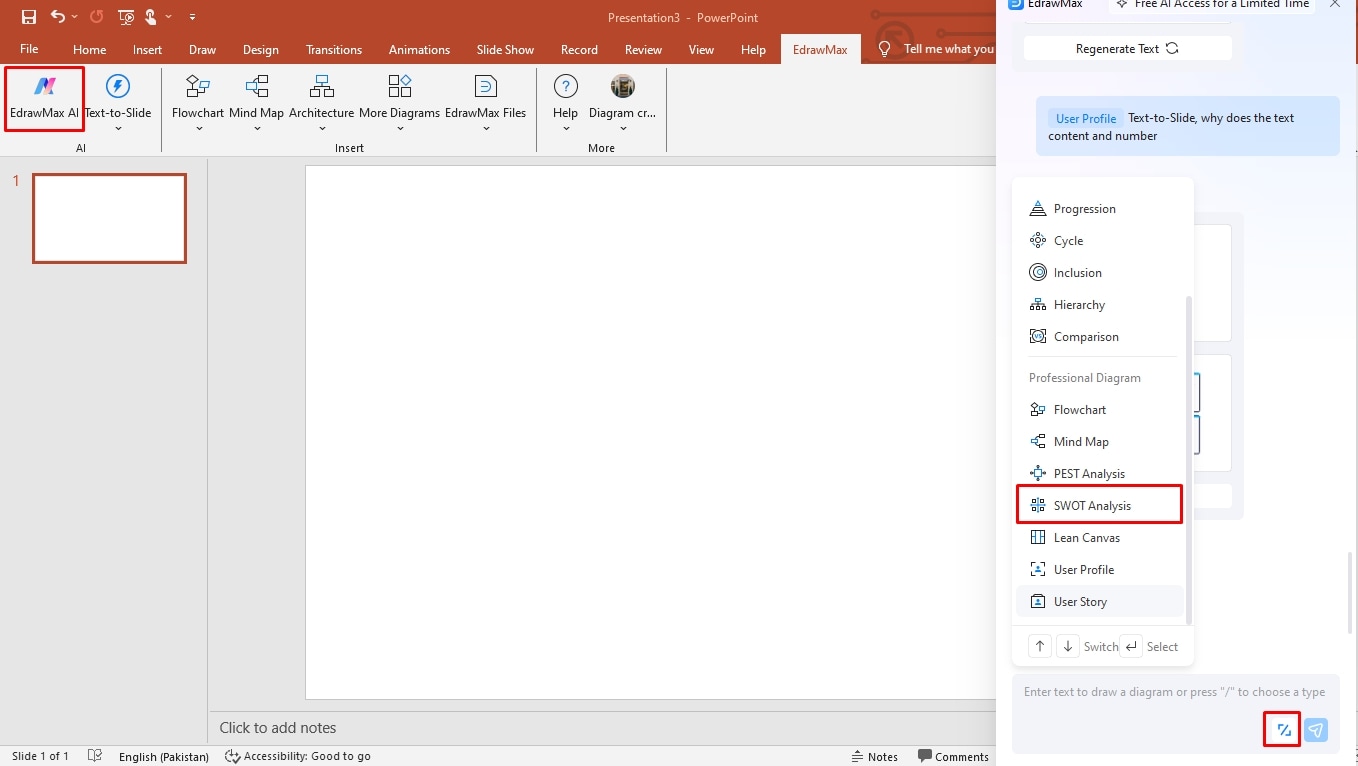
Task: Choose Inclusion diagram type
Action: 1100,273
